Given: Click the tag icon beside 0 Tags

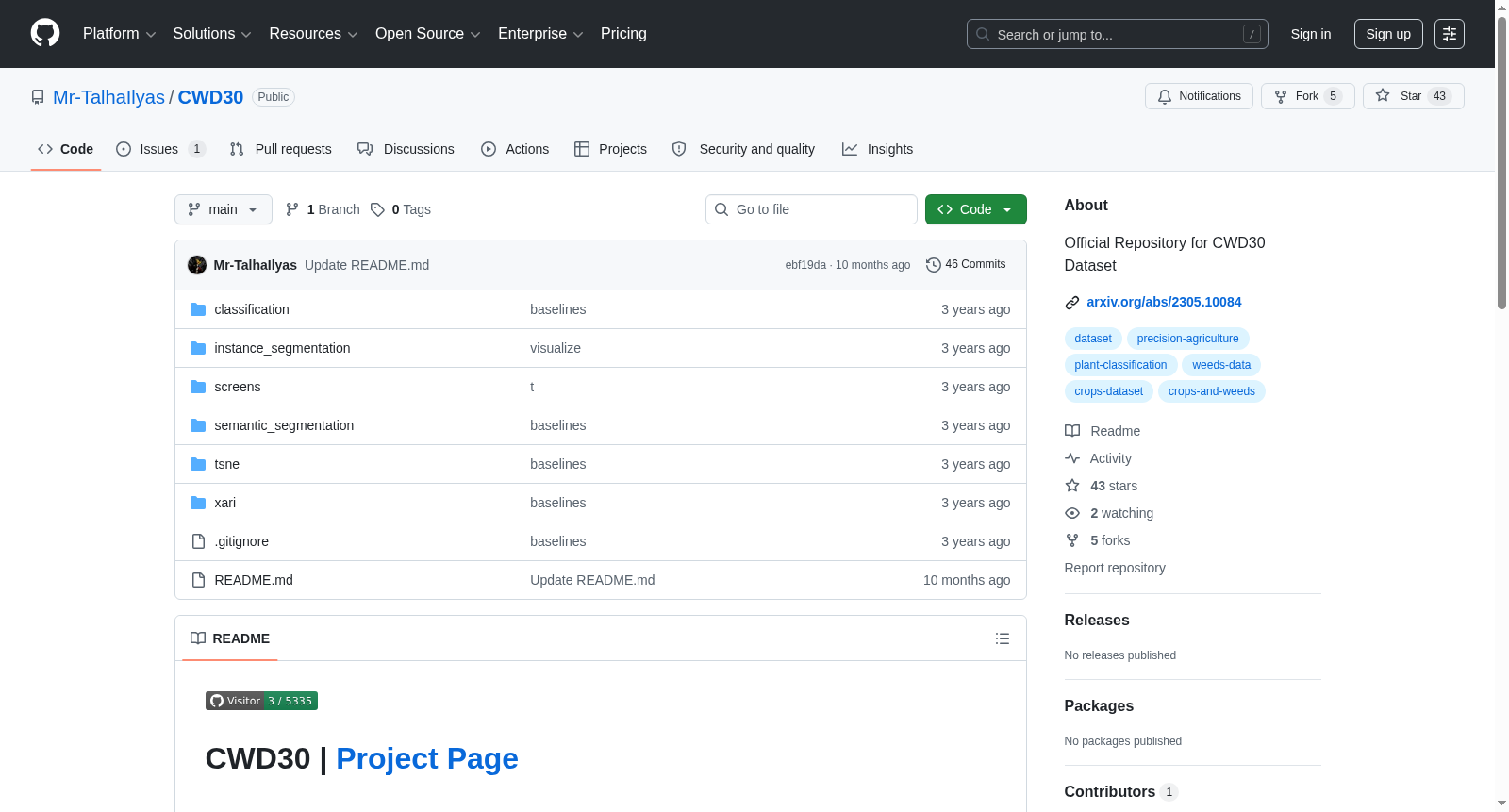Looking at the screenshot, I should (x=377, y=209).
